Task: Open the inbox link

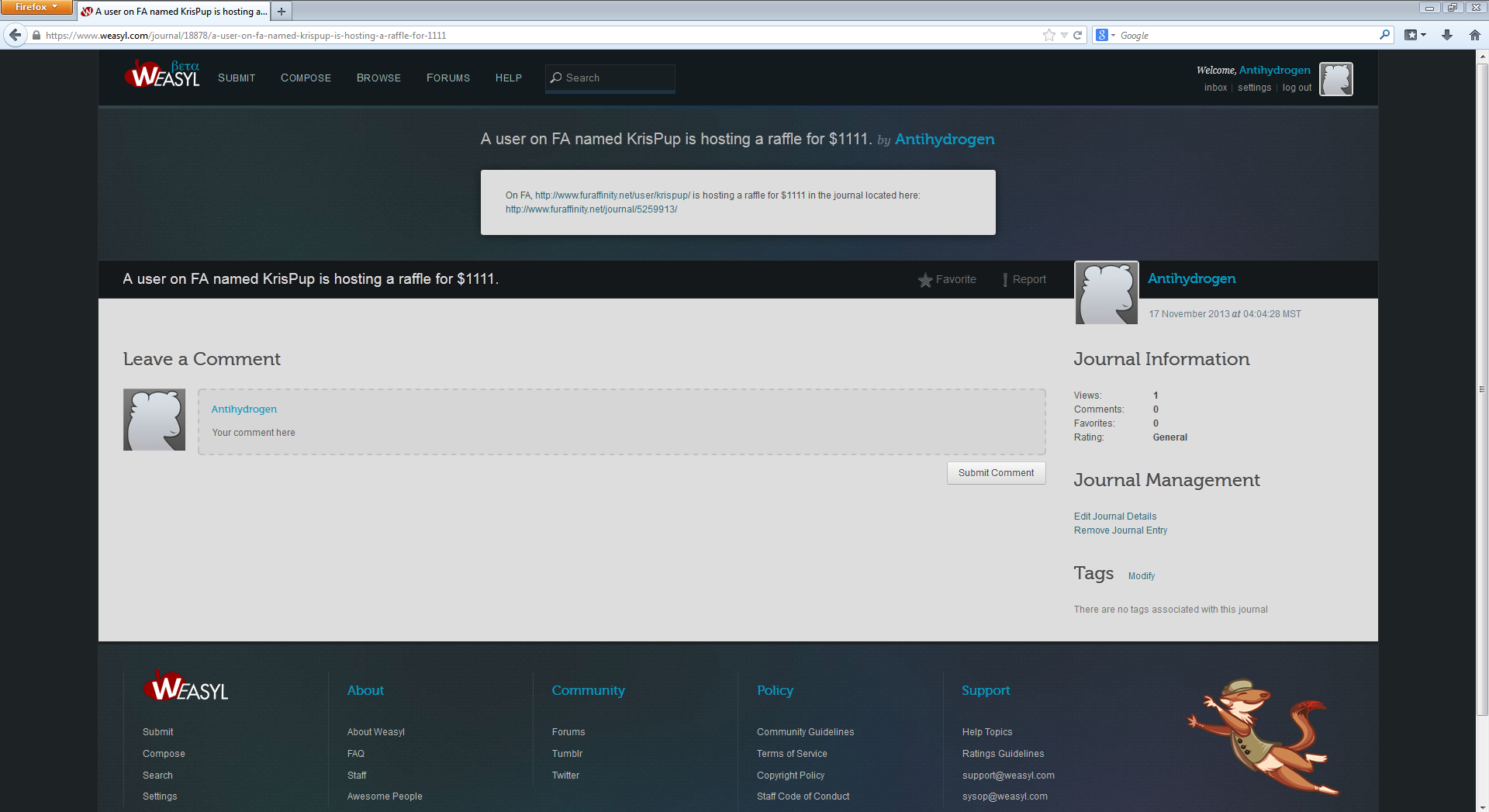Action: pyautogui.click(x=1215, y=88)
